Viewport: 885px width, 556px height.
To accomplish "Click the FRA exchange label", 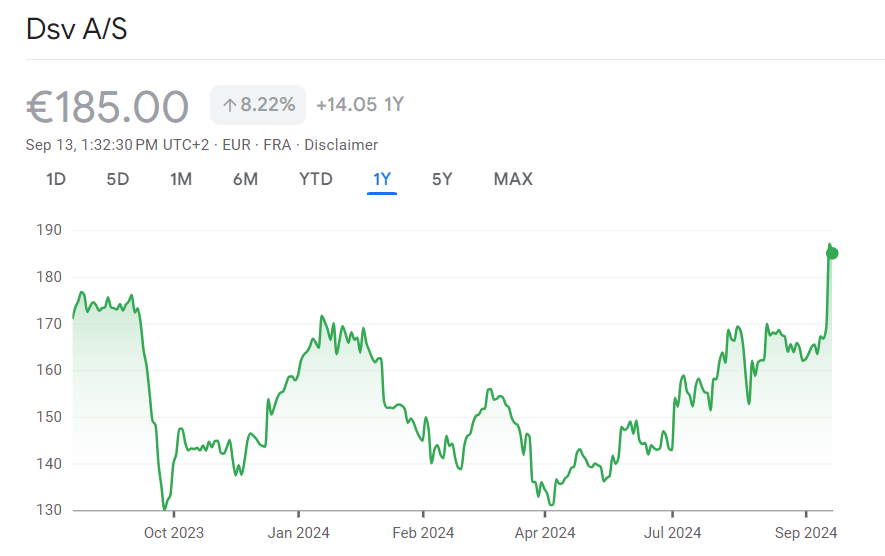I will [277, 145].
